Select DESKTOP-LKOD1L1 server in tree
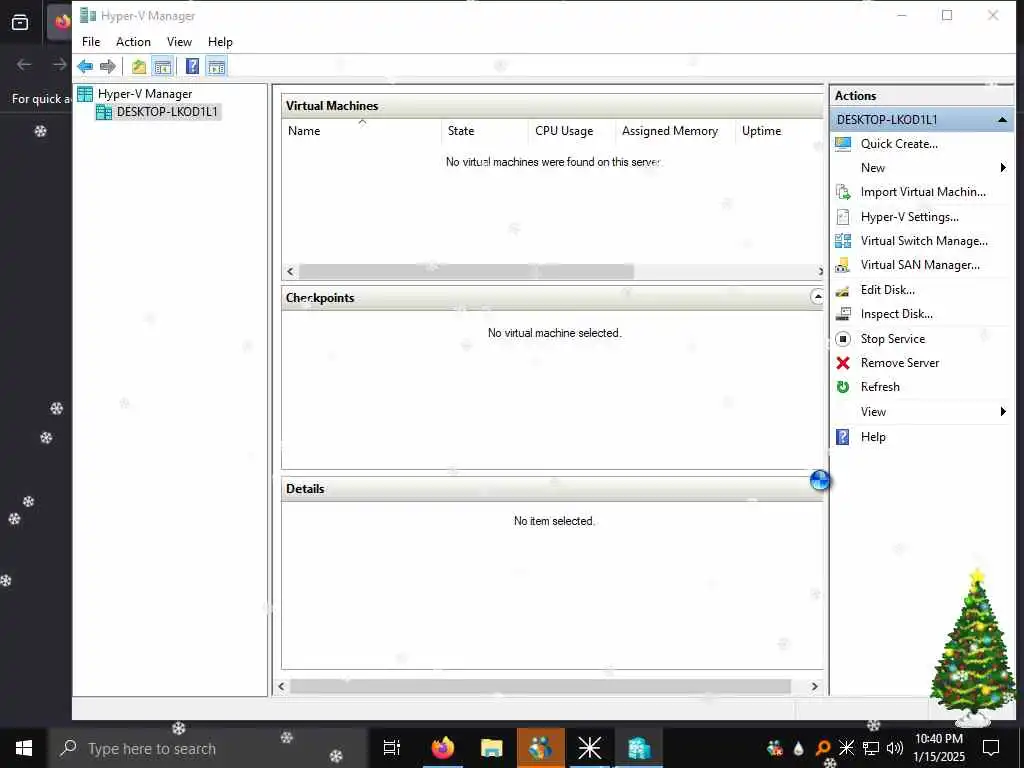The width and height of the screenshot is (1024, 768). 158,112
